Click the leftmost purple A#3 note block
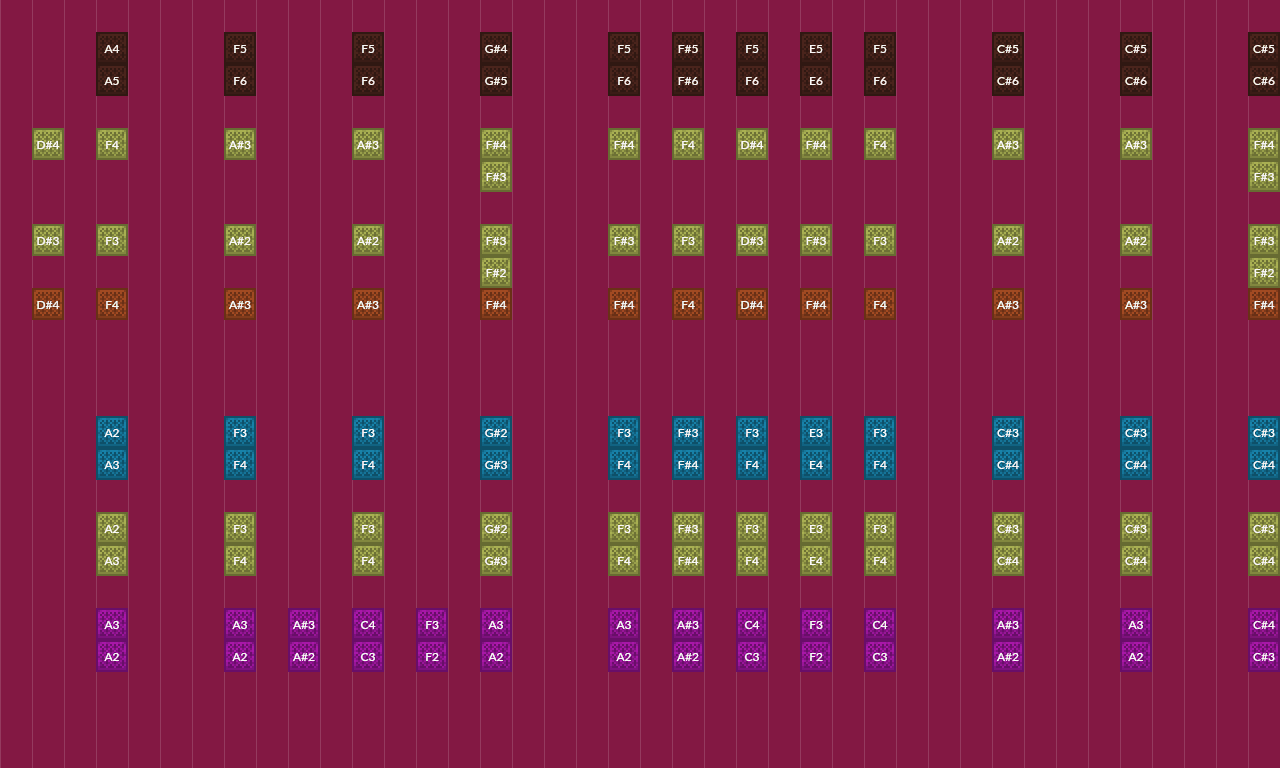The height and width of the screenshot is (768, 1280). coord(304,625)
